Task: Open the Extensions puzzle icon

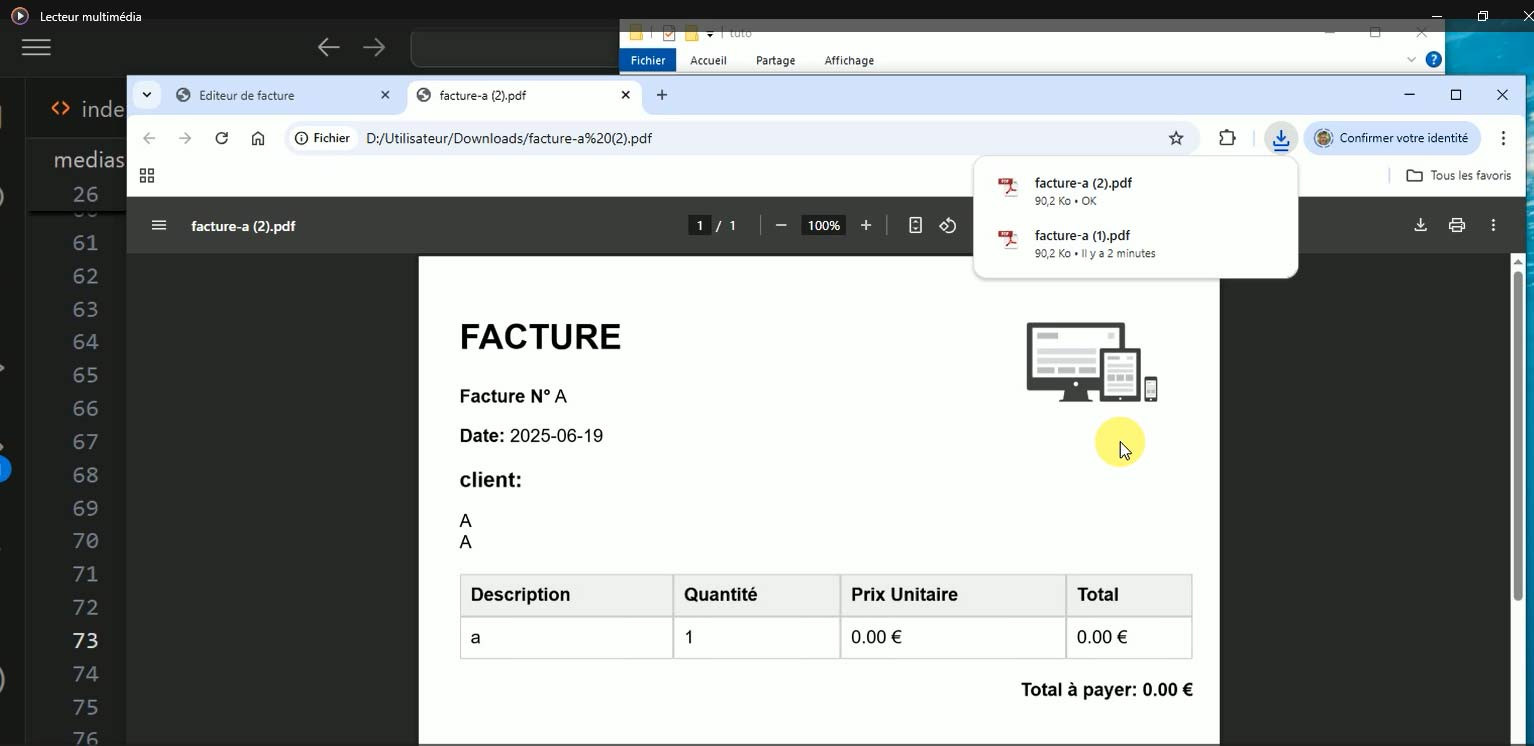Action: coord(1227,138)
